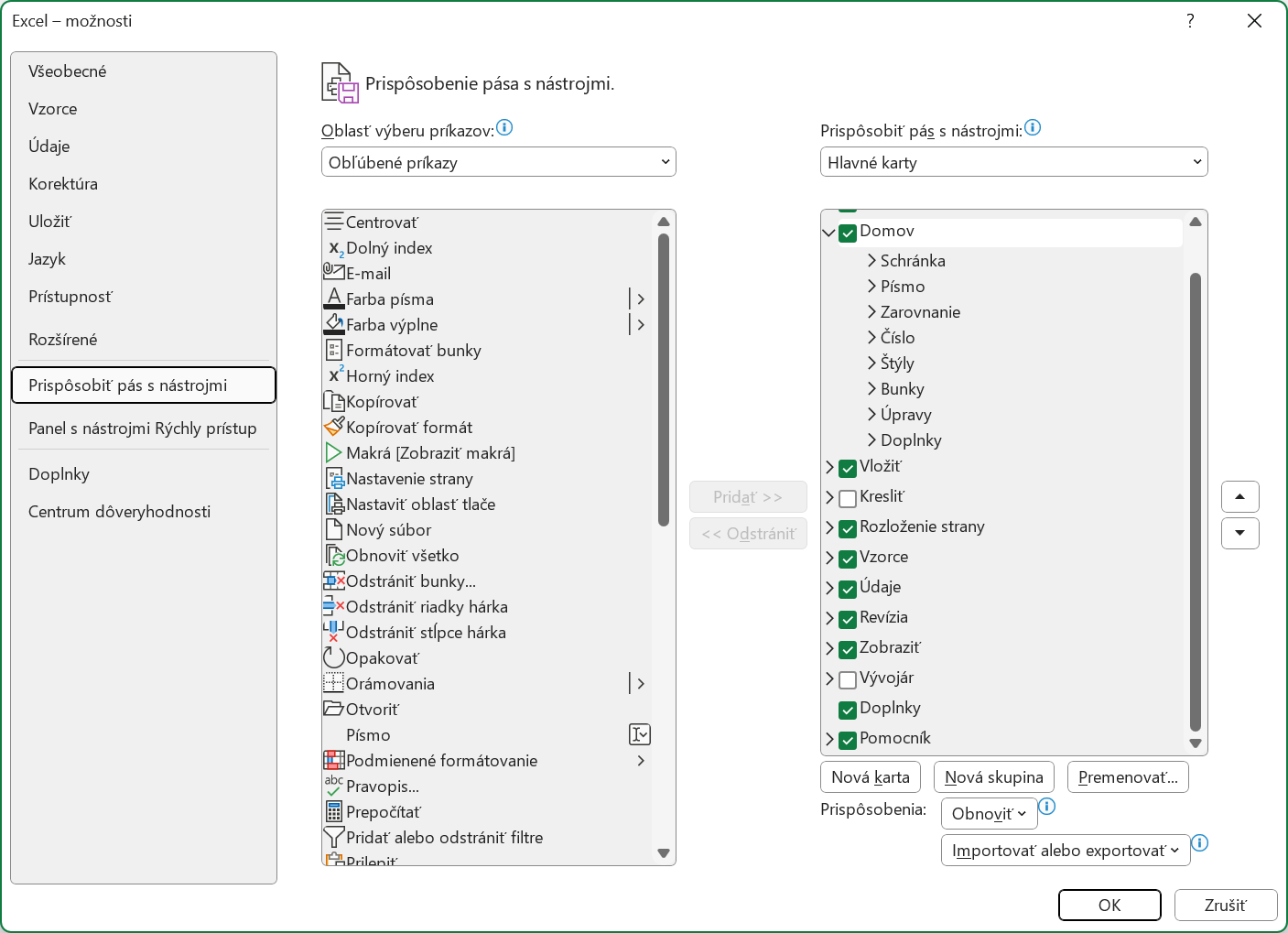Click the move down arrow button

1240,533
